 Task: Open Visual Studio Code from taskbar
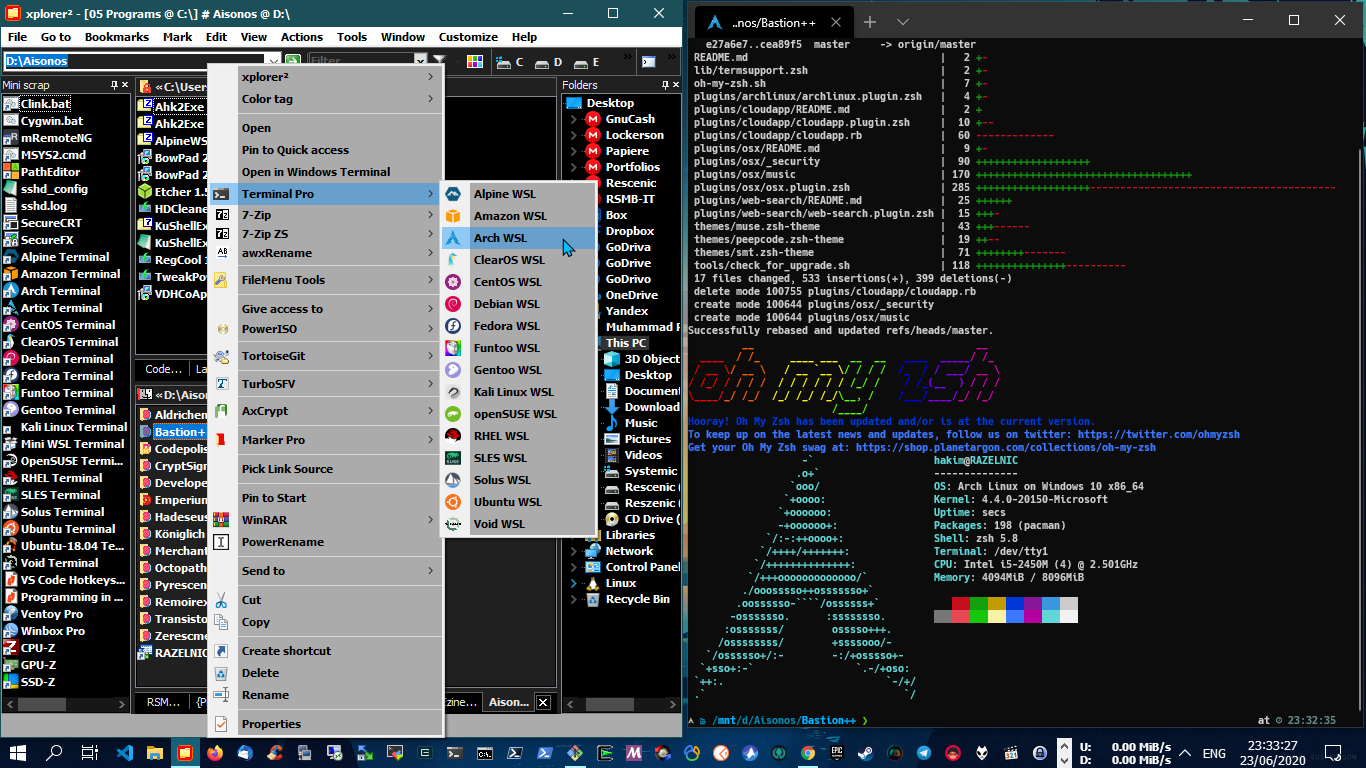coord(124,753)
